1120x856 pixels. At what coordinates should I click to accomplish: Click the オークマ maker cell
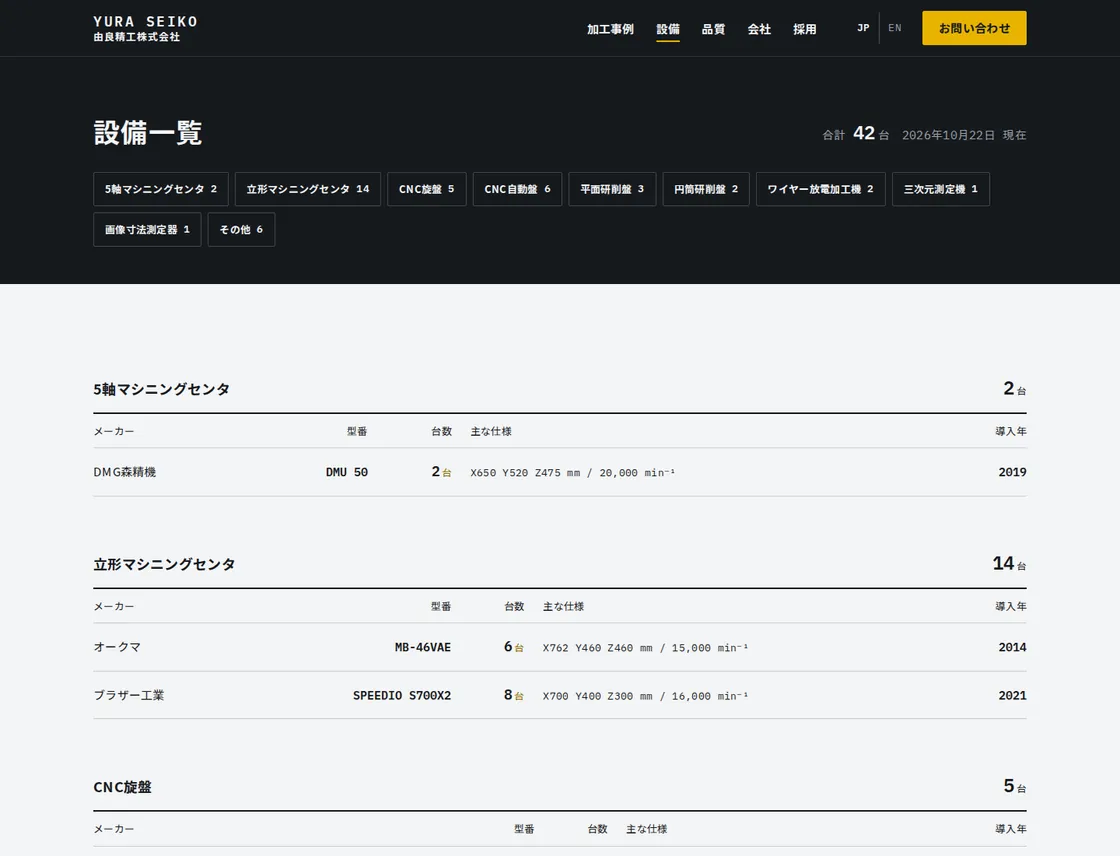(117, 647)
